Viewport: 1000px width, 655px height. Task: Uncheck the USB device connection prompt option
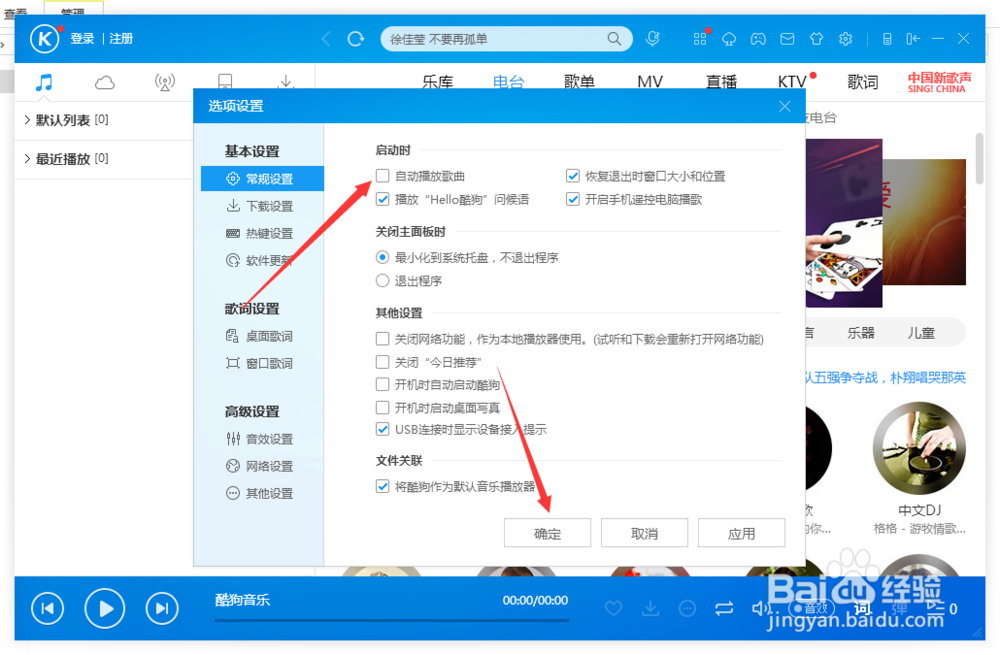coord(383,429)
